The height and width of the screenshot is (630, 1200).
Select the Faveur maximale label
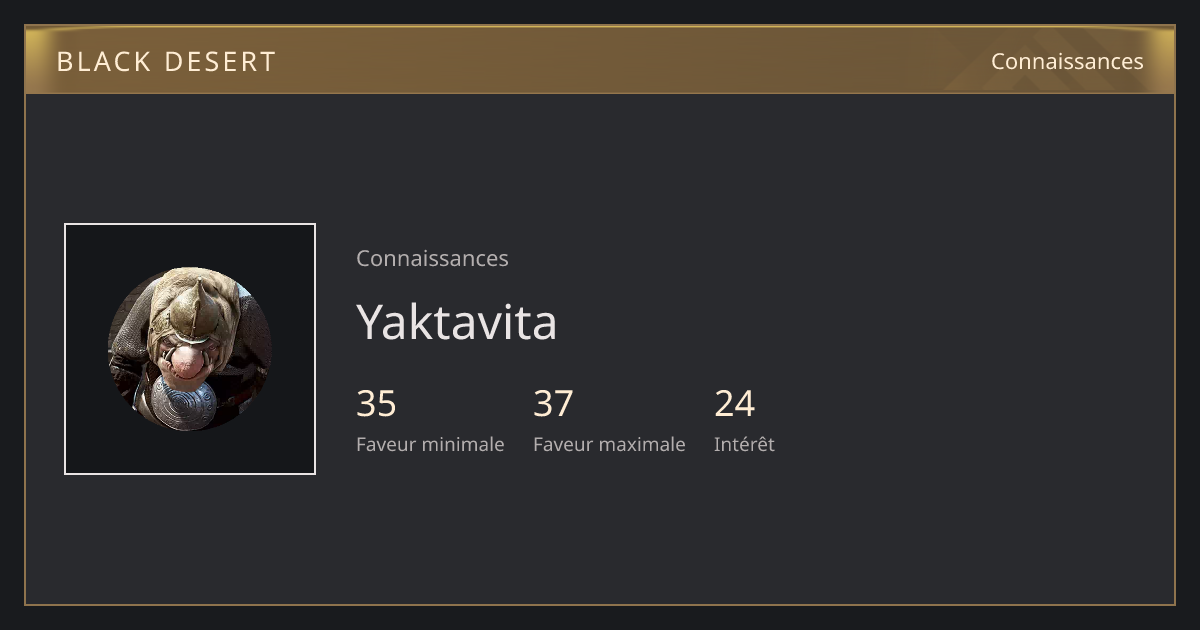(x=609, y=444)
